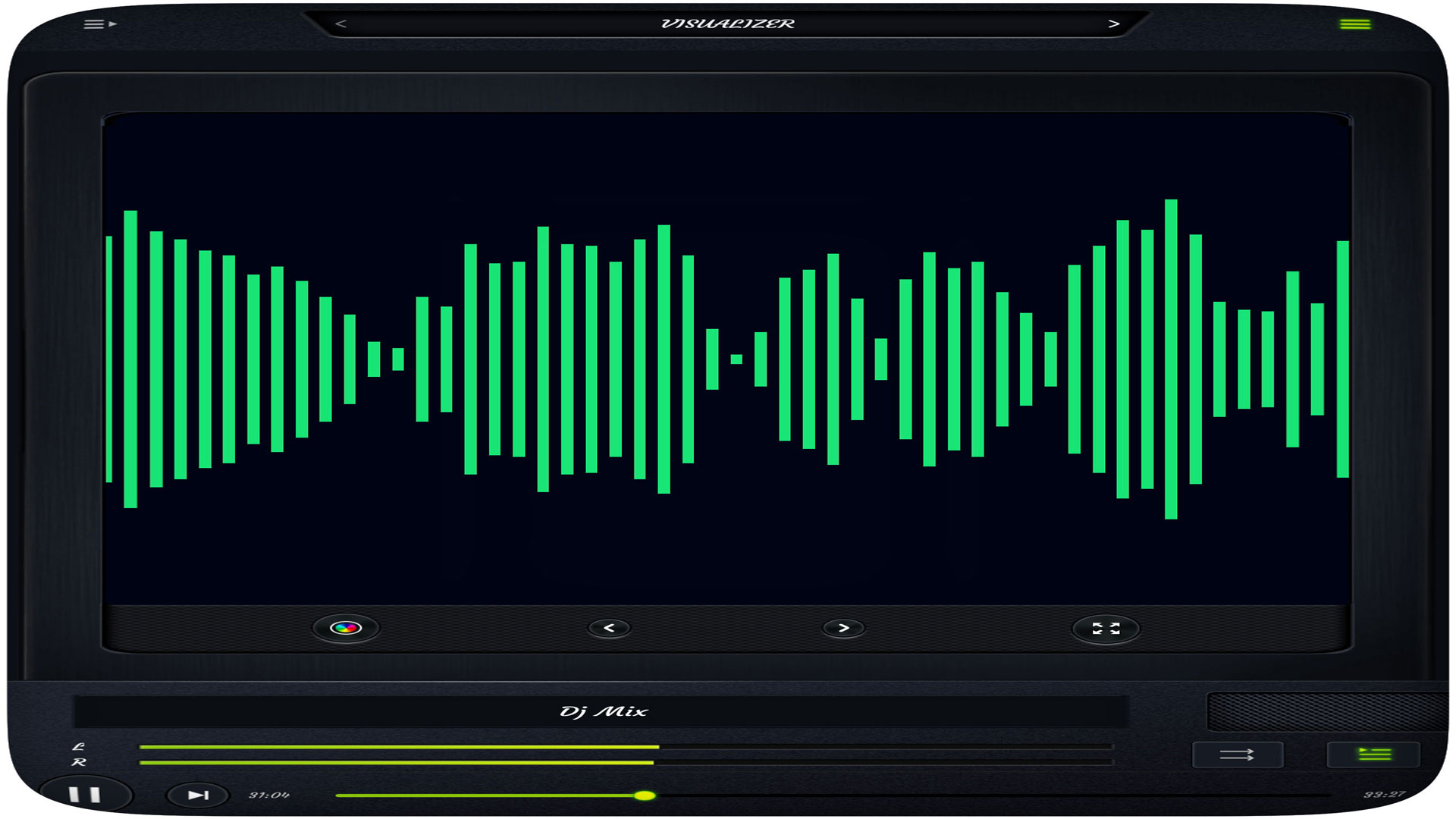
Task: Open the hamburger menu at top left
Action: pyautogui.click(x=96, y=24)
